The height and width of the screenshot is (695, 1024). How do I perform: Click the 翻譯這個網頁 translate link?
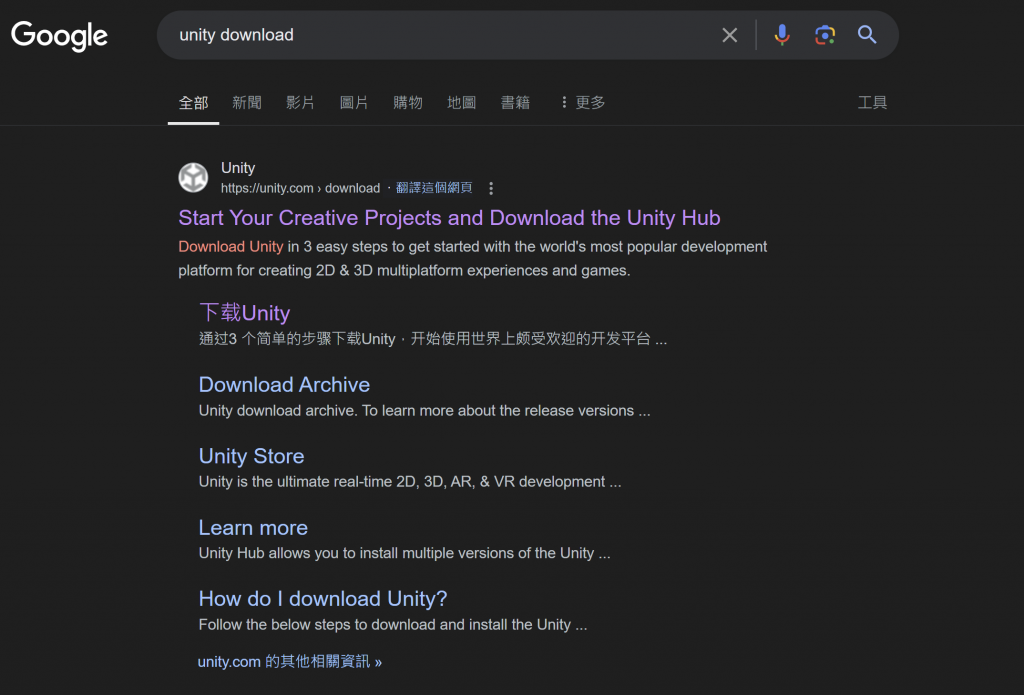coord(434,188)
